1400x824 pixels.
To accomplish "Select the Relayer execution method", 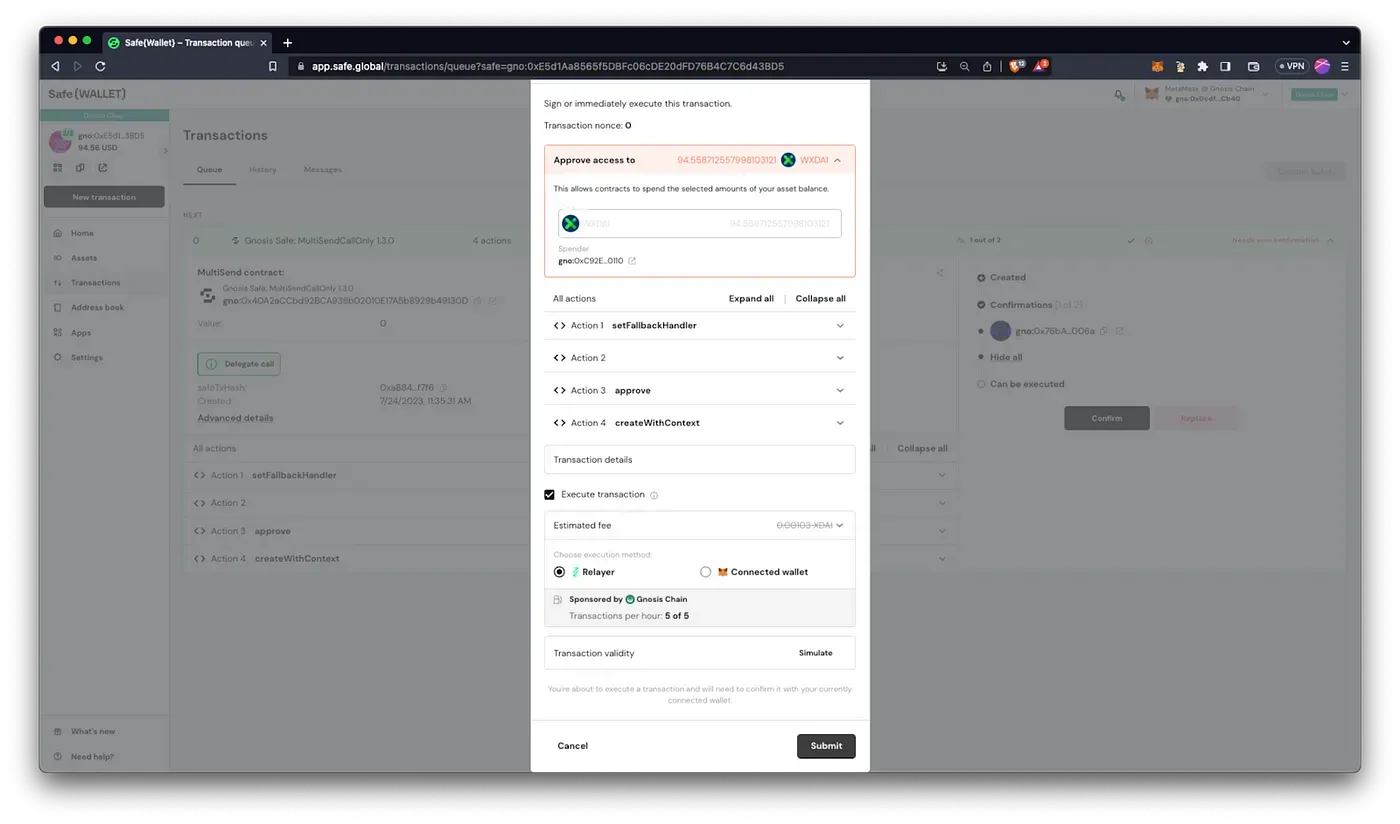I will tap(559, 572).
